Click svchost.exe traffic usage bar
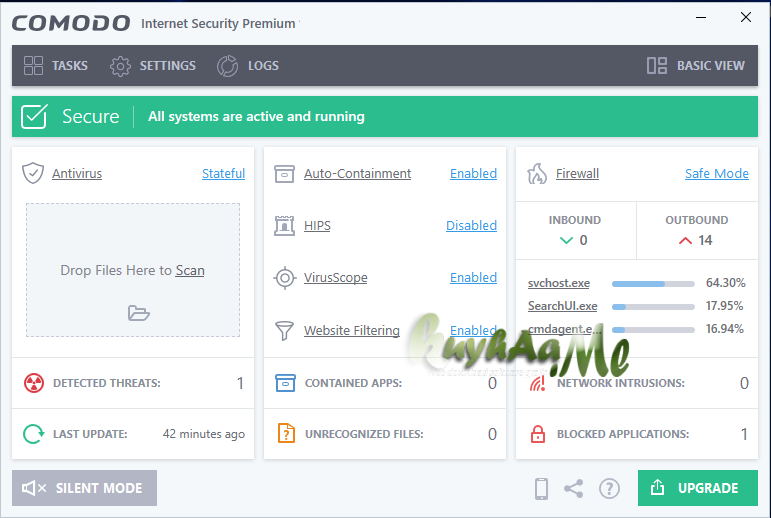 point(653,284)
